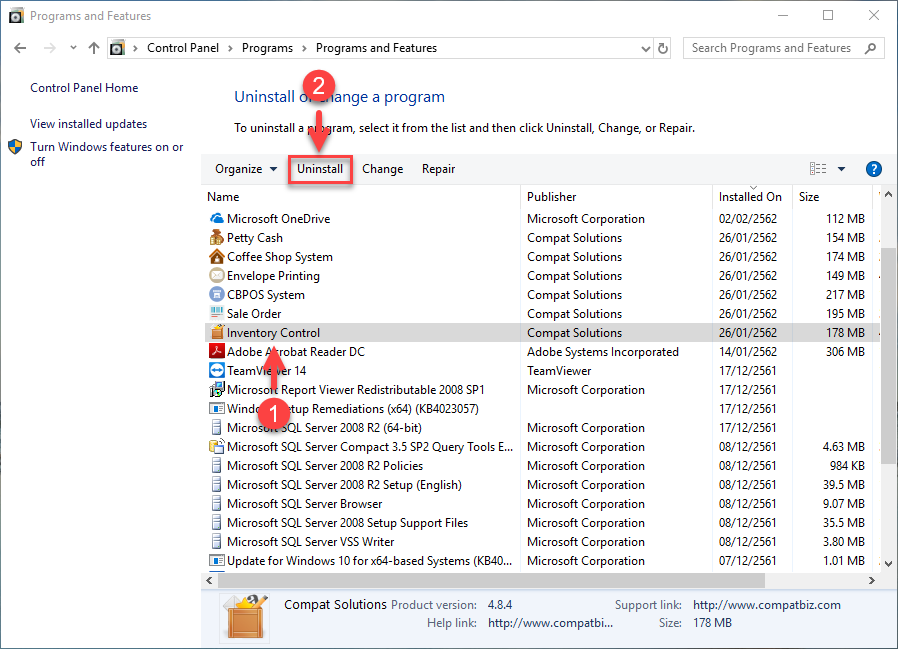Click the SQL Server 2008 R2 Setup (English) icon
This screenshot has height=649, width=898.
(x=216, y=485)
